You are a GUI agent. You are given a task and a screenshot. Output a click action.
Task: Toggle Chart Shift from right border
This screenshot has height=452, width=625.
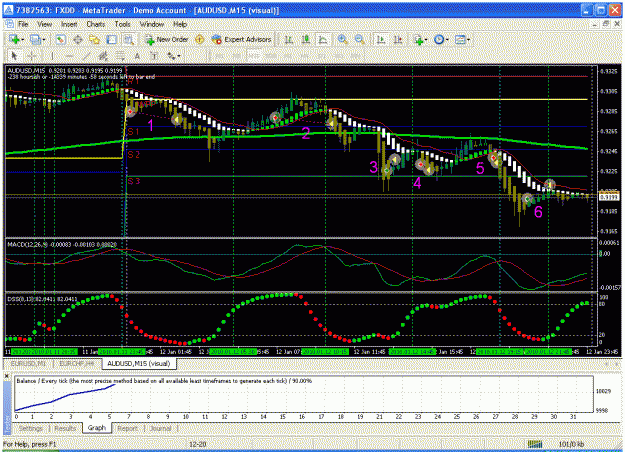point(398,39)
